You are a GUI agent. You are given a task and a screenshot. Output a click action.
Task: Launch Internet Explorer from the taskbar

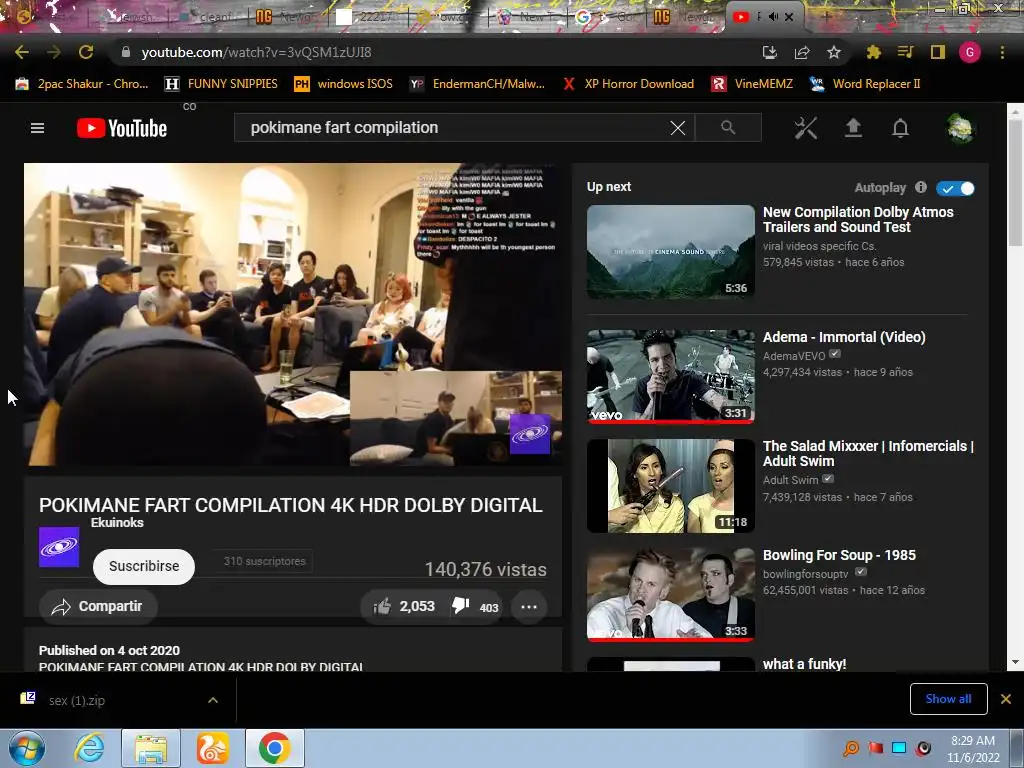pos(89,748)
